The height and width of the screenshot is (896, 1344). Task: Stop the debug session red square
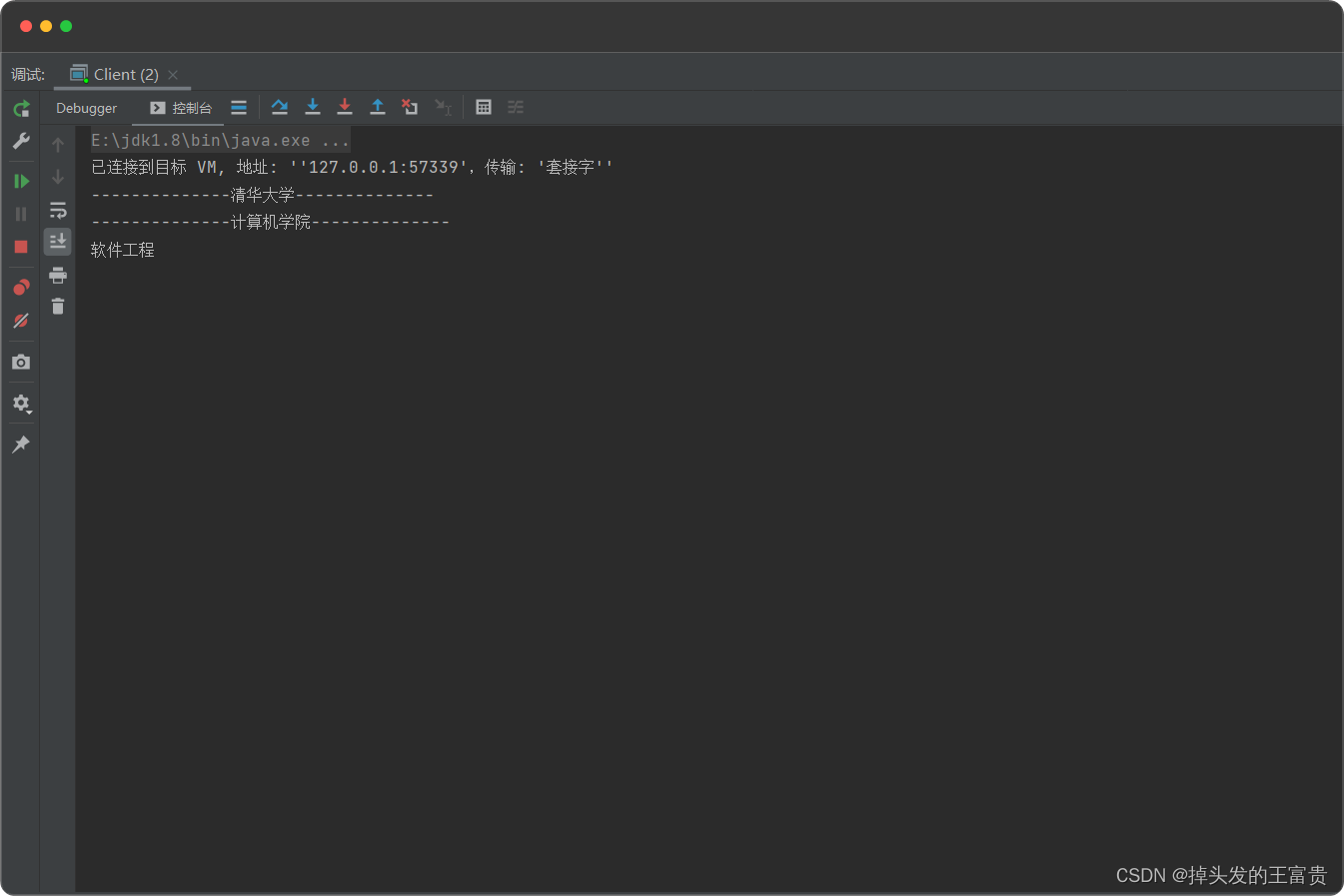[x=21, y=247]
